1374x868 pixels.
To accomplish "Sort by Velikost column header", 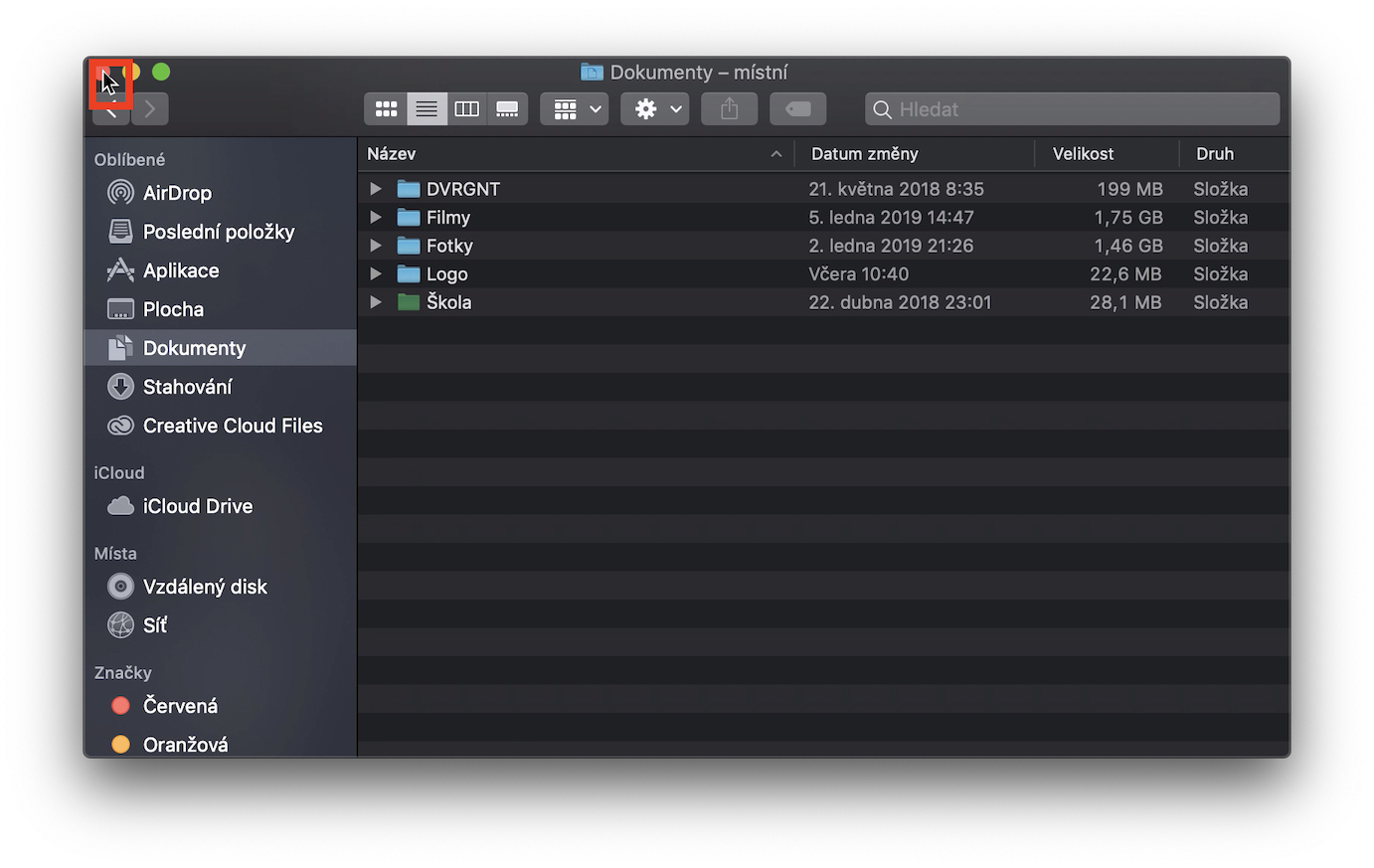I will 1083,154.
